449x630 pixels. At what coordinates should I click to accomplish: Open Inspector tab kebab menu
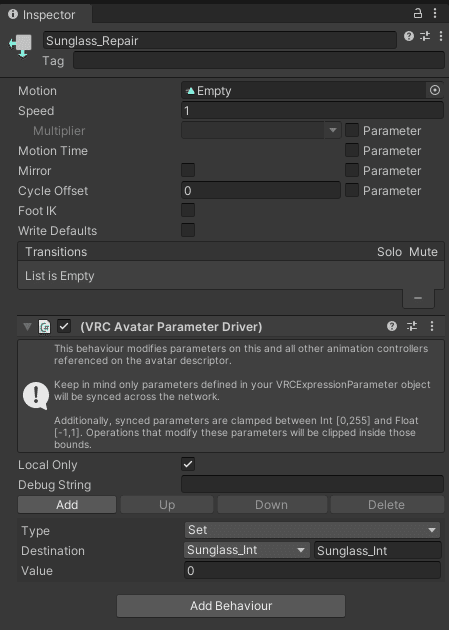click(435, 14)
